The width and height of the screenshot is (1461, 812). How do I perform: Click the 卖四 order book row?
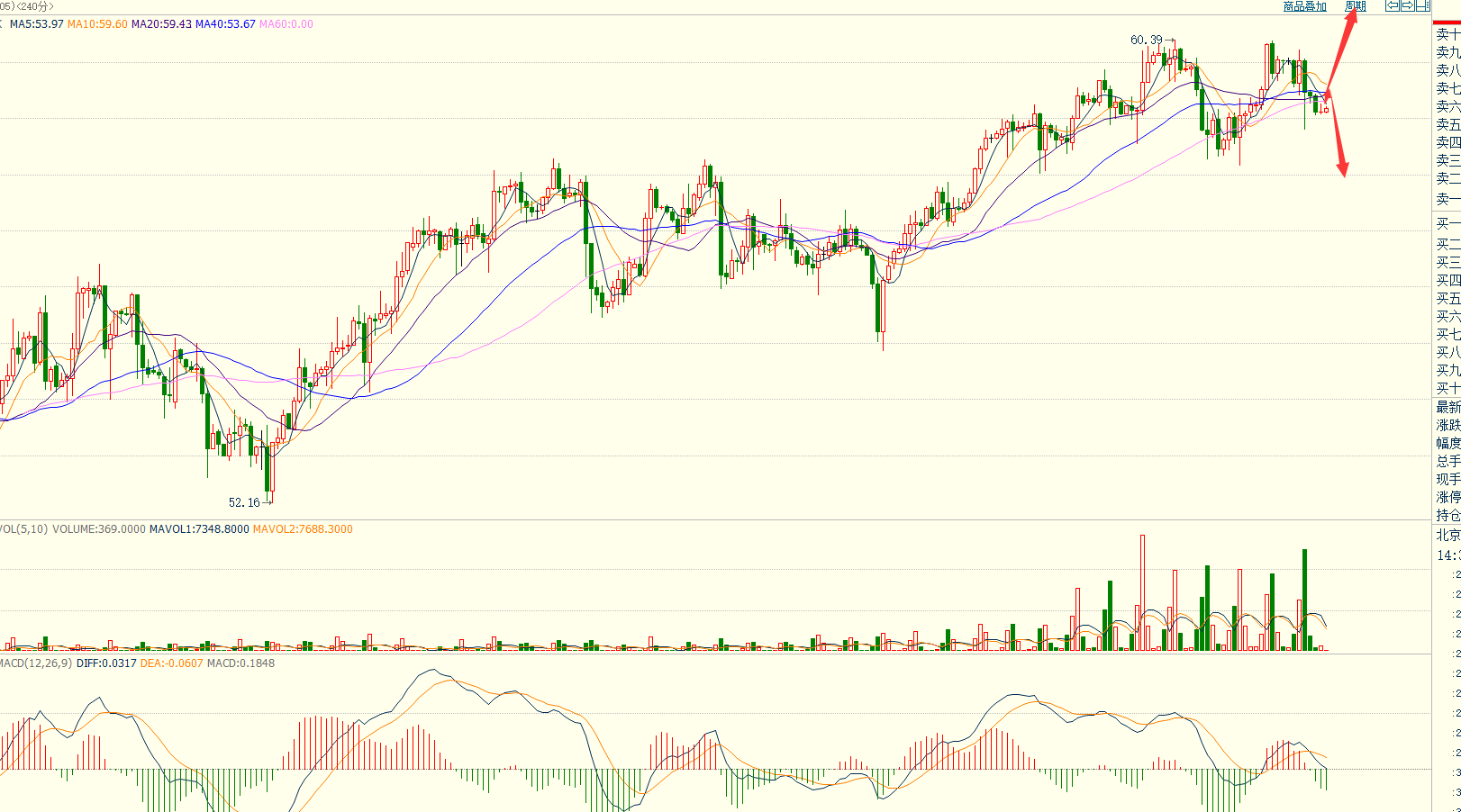pos(1447,142)
